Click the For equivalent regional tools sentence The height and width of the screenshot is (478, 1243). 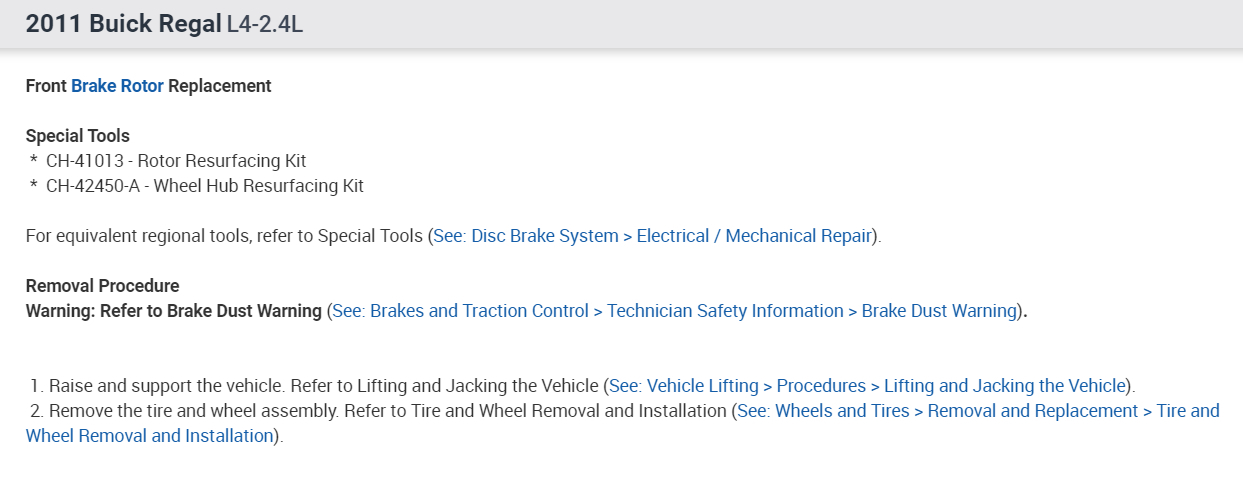point(226,237)
